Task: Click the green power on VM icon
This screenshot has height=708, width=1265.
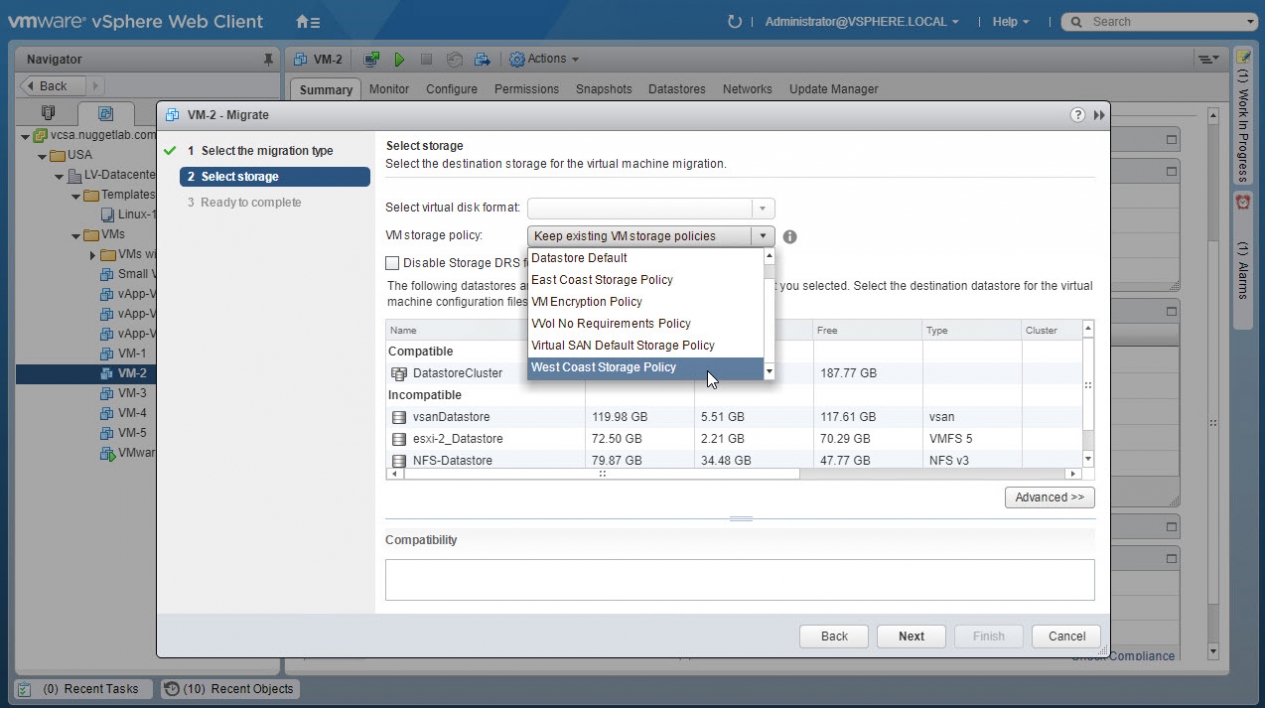Action: [x=399, y=60]
